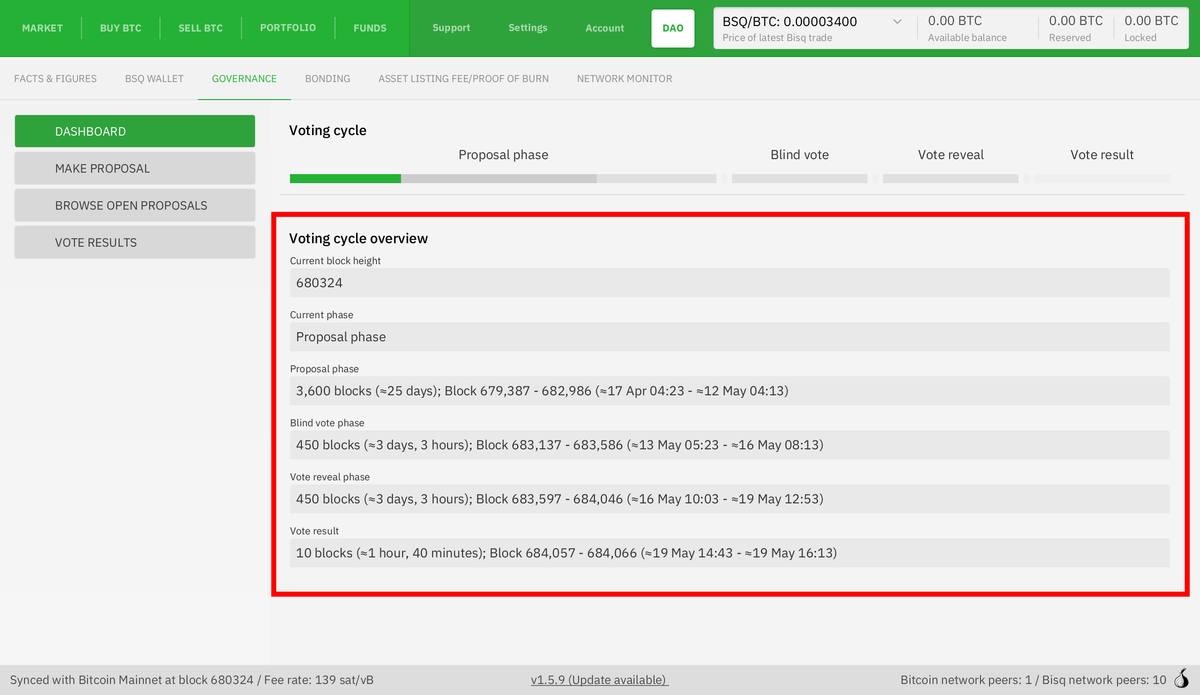Click the v1.5.9 update available link
1200x695 pixels.
pos(599,680)
